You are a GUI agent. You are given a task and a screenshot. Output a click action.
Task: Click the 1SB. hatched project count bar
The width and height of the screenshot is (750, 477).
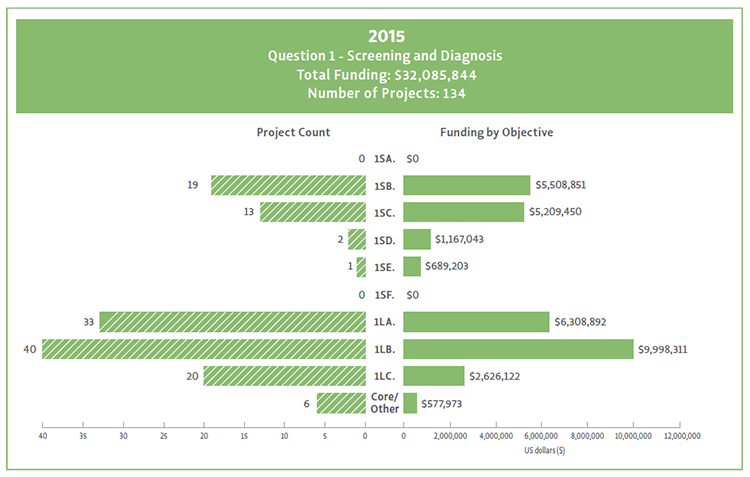point(288,186)
